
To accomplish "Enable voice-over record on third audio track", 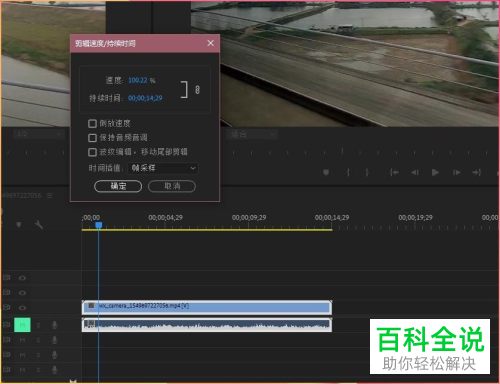I will point(54,355).
